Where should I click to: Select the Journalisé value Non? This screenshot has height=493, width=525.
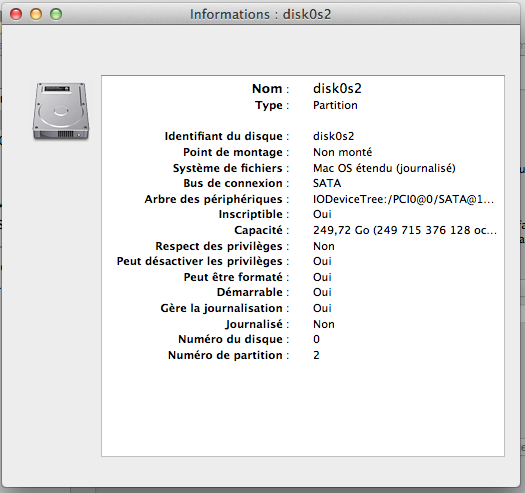323,324
